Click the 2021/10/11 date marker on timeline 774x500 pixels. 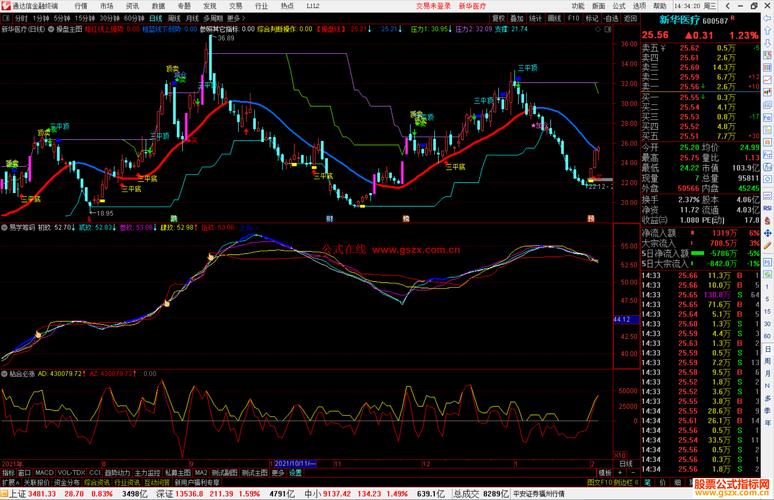(294, 464)
